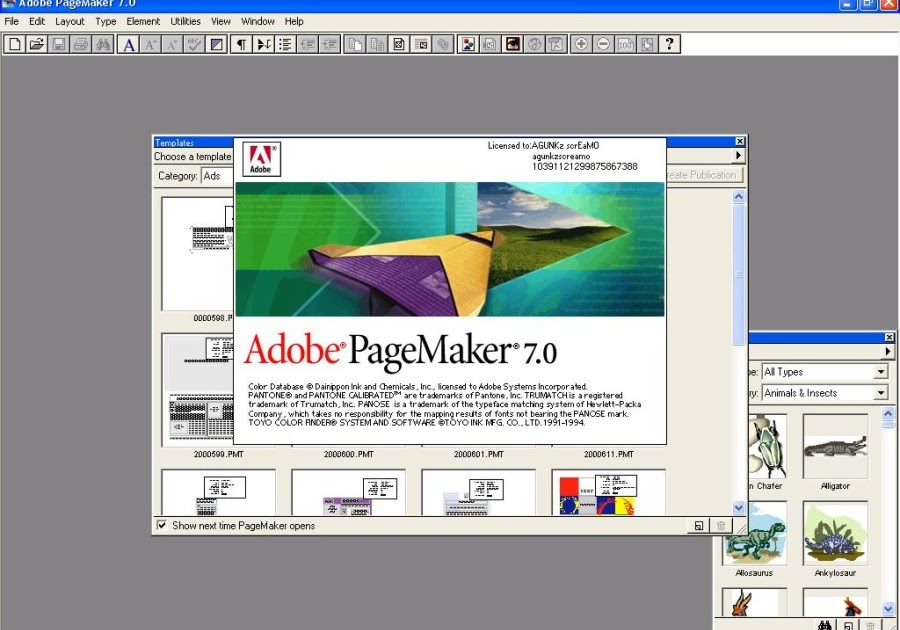Screen dimensions: 900x630
Task: Click the Zoom In plus icon
Action: pos(581,44)
